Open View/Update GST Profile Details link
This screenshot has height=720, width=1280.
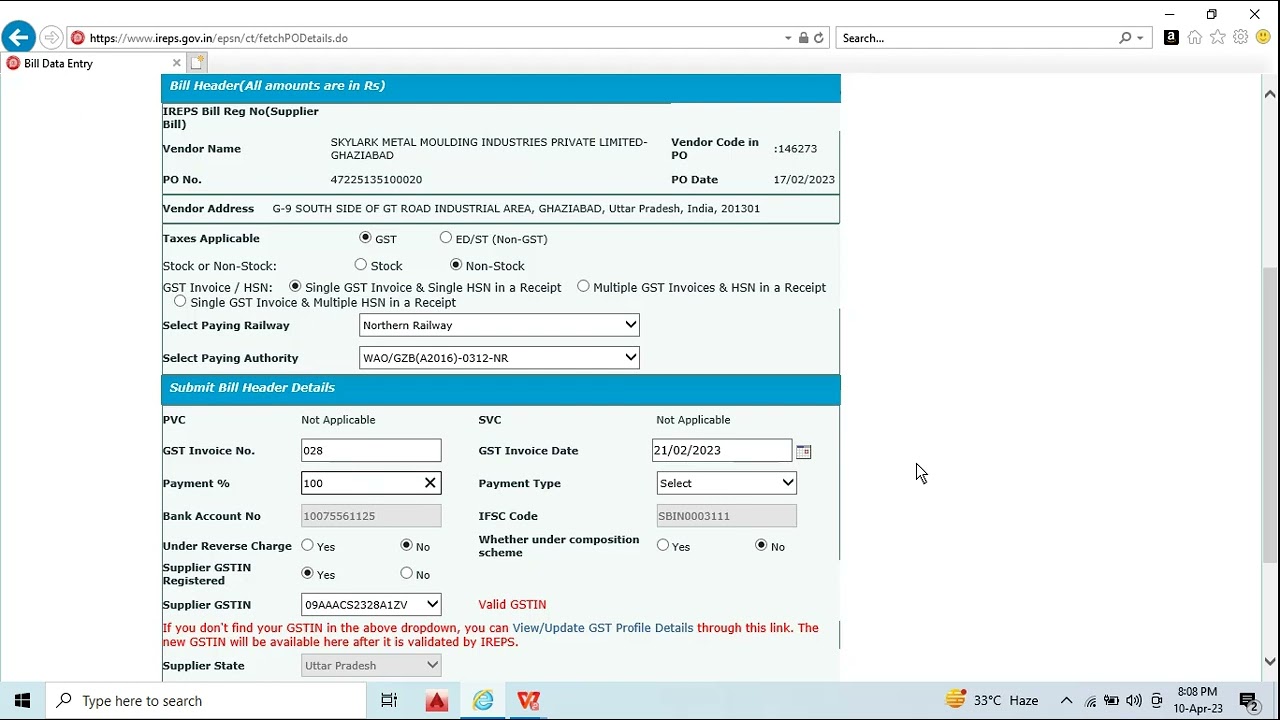click(x=602, y=628)
